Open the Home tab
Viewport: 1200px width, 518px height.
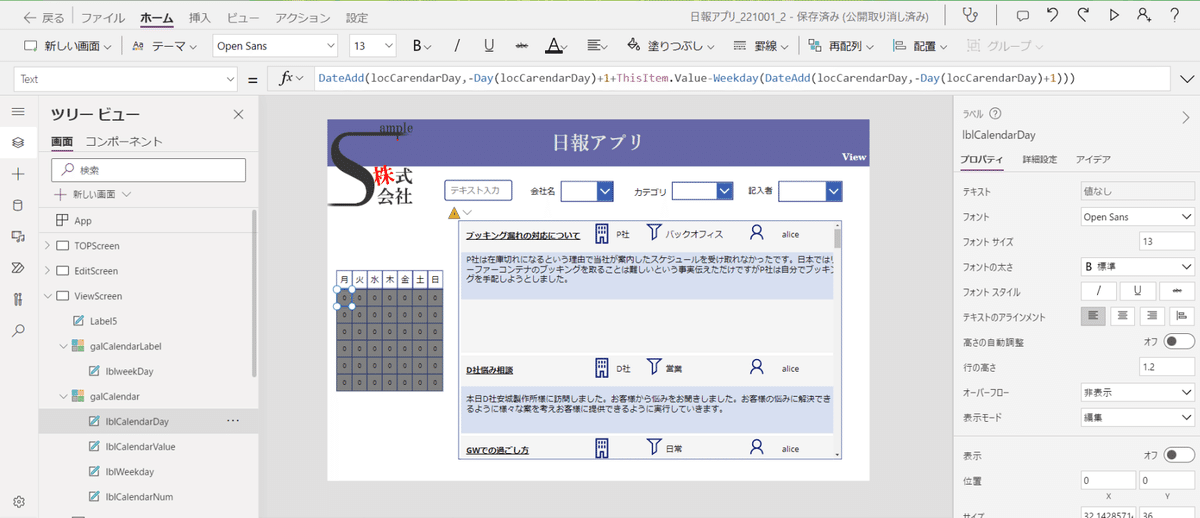(157, 17)
